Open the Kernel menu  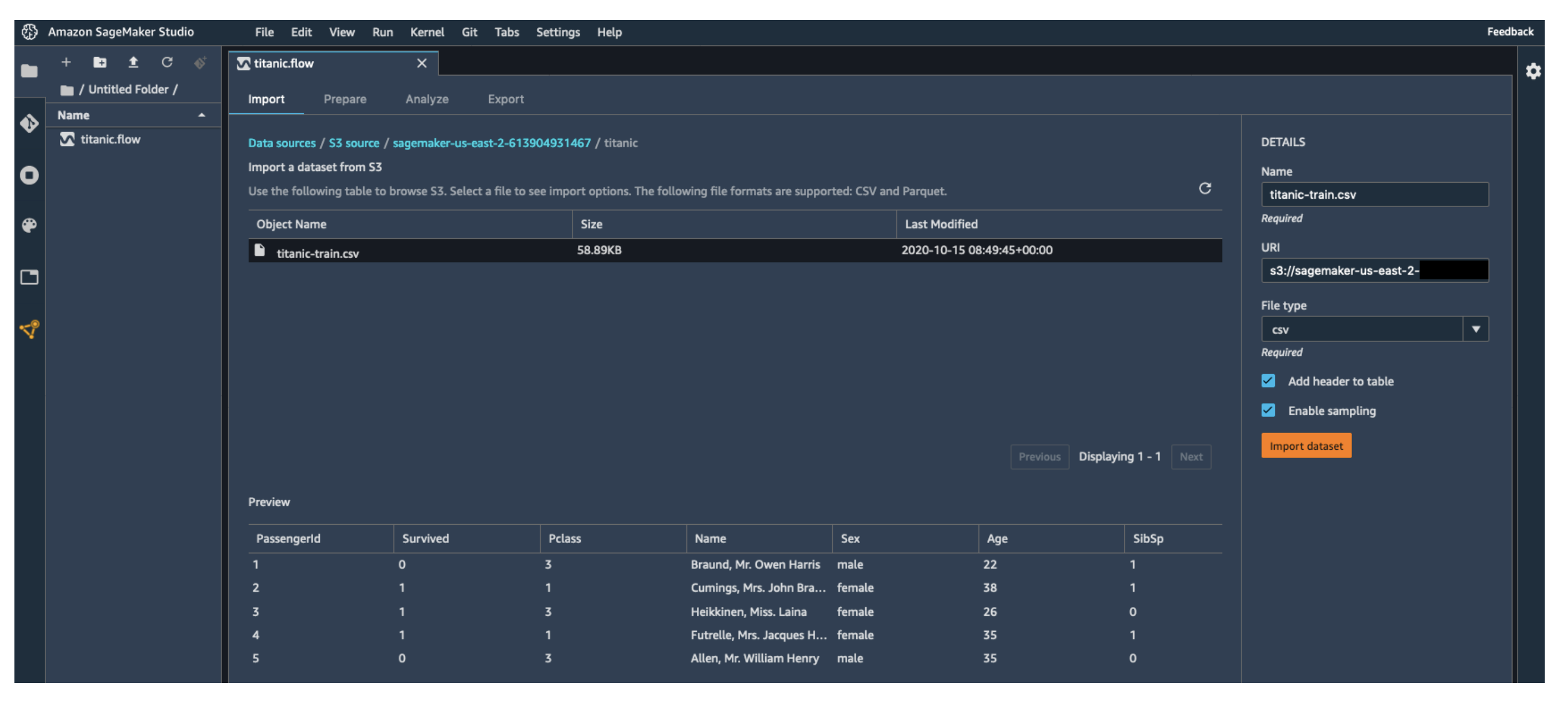click(426, 32)
